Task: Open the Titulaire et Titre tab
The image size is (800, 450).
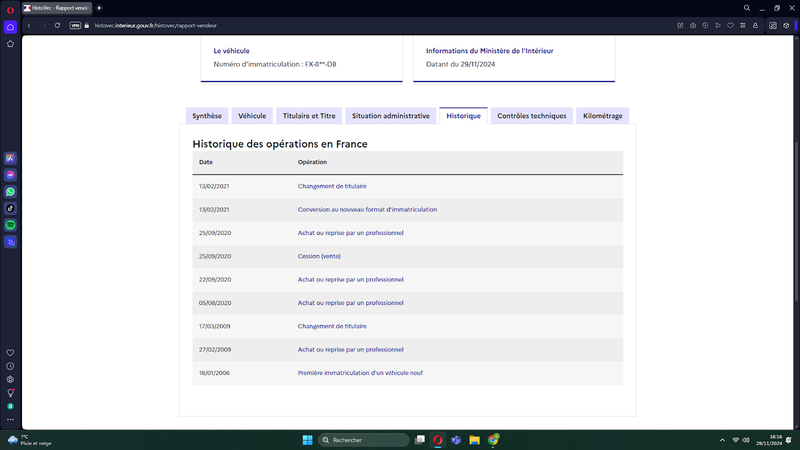Action: tap(309, 116)
